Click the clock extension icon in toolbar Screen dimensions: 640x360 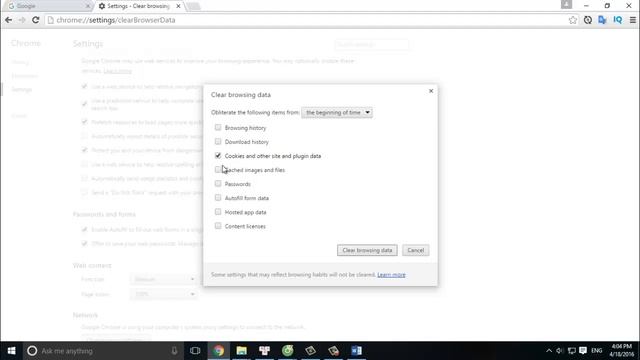[588, 20]
